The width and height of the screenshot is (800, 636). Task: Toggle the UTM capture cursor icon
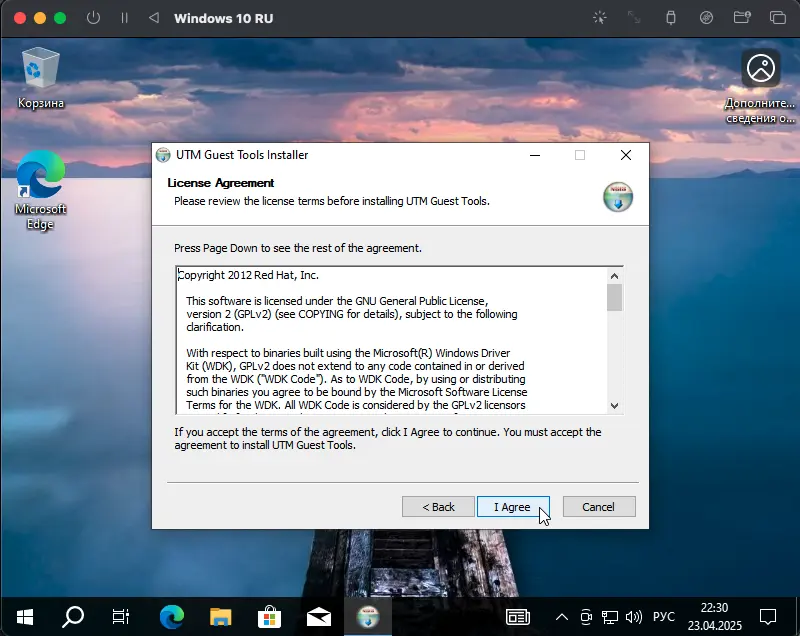point(600,18)
